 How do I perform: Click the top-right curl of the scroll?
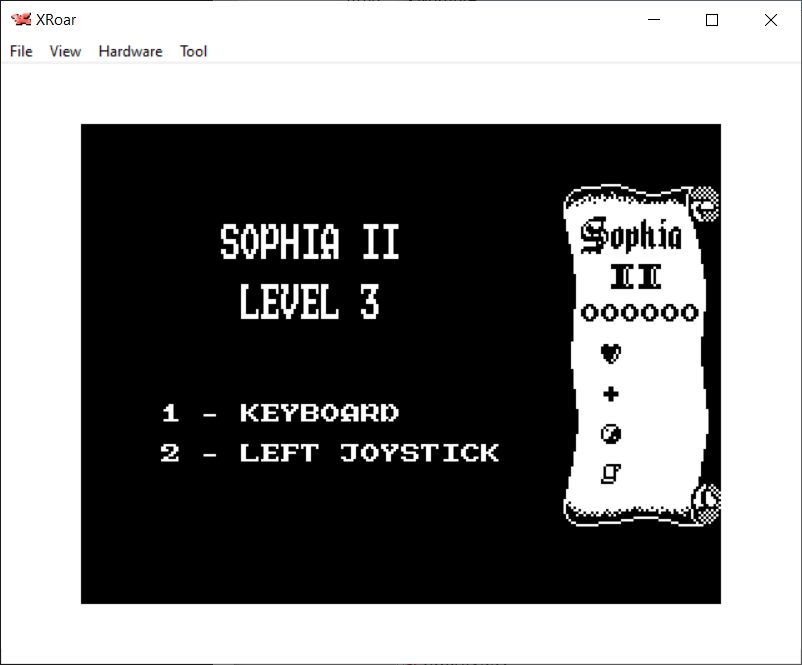point(706,204)
